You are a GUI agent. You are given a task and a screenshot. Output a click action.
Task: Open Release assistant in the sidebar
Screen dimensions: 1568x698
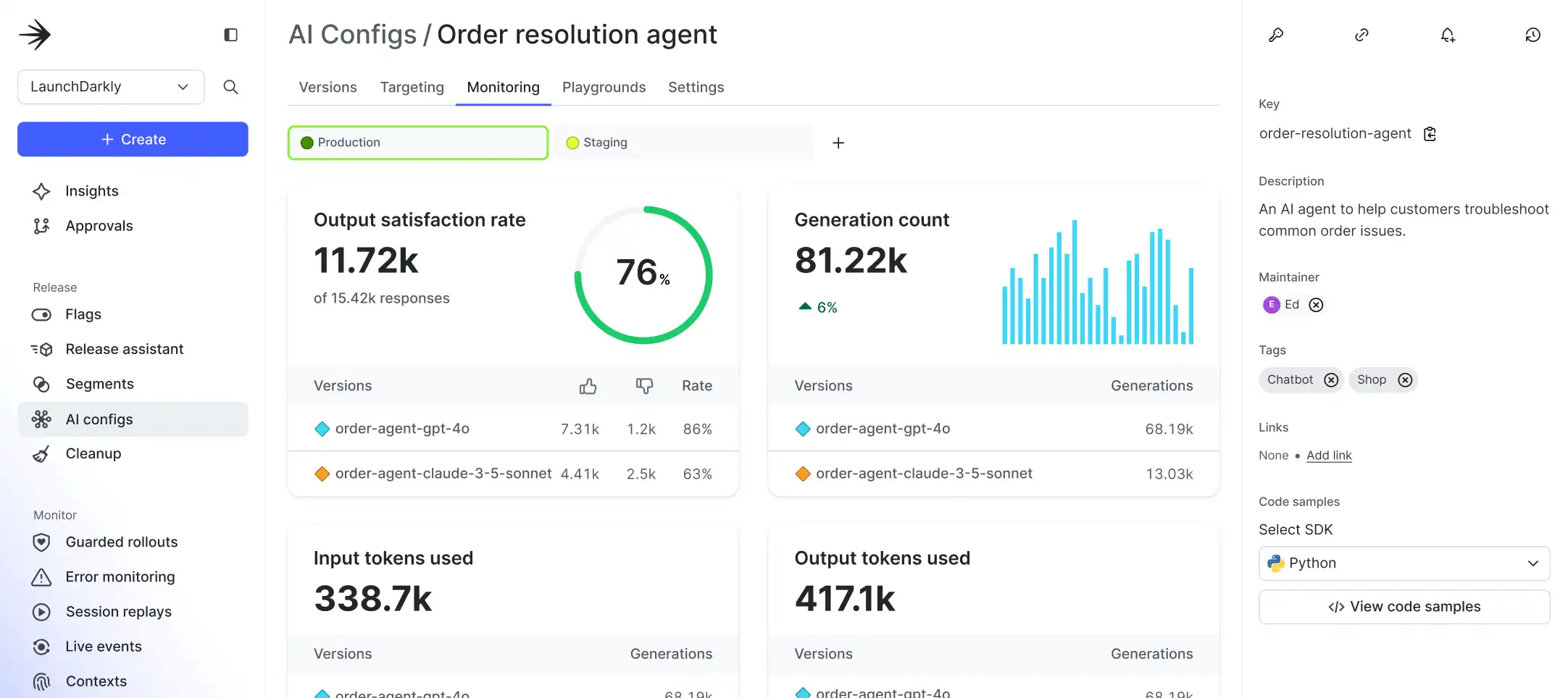pyautogui.click(x=124, y=349)
